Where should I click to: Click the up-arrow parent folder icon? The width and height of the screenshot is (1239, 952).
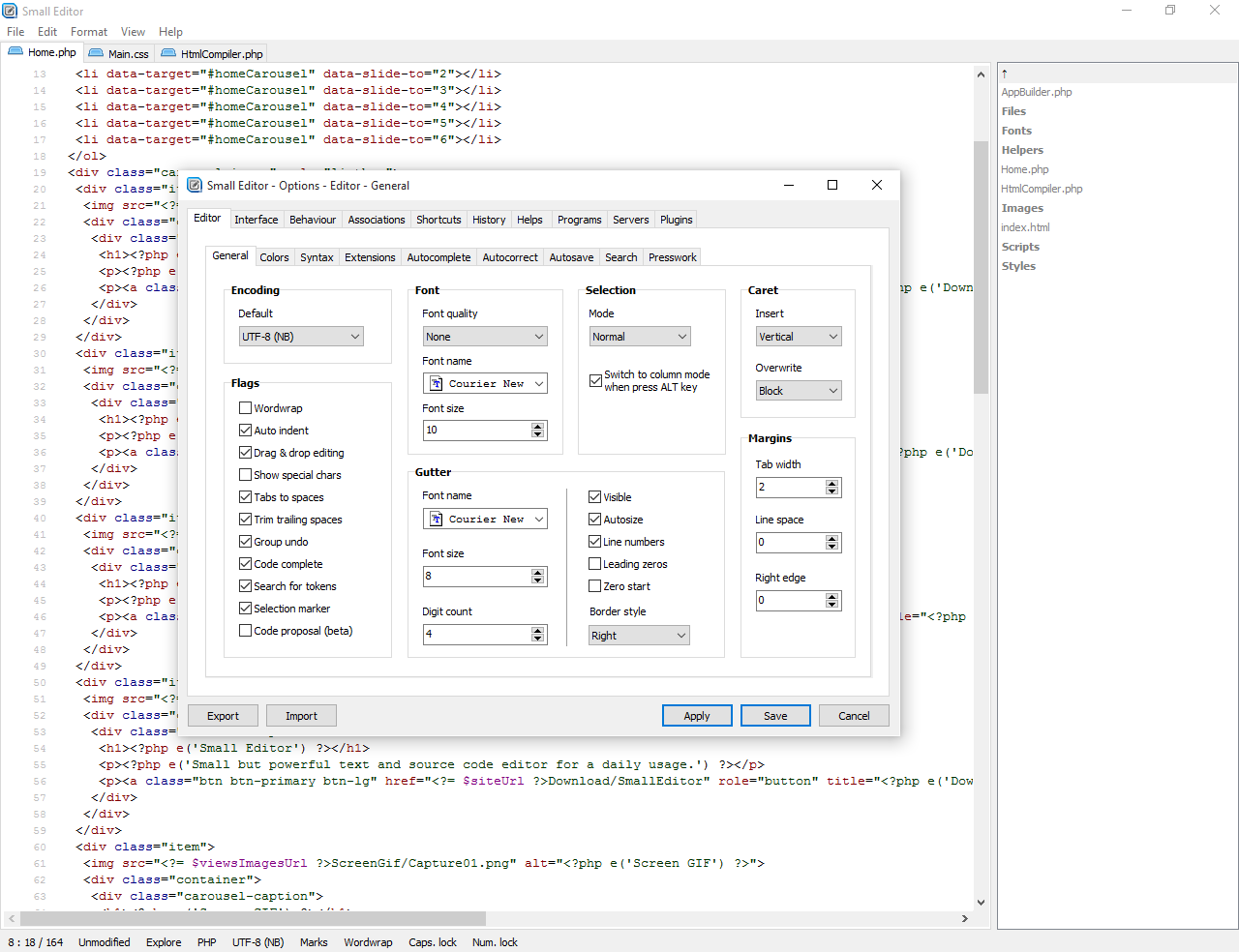tap(1005, 74)
